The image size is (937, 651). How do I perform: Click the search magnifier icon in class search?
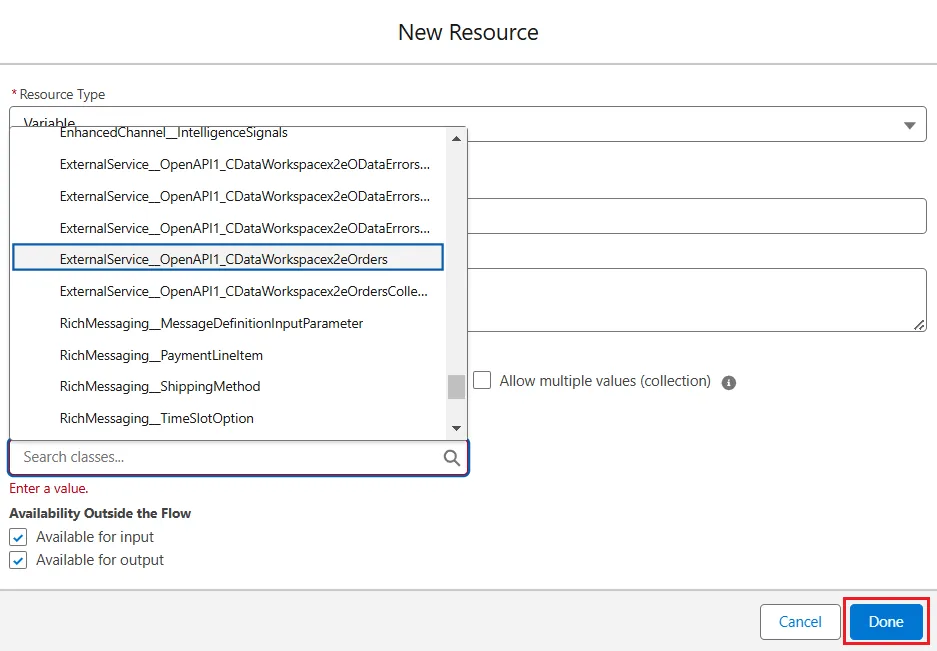452,457
